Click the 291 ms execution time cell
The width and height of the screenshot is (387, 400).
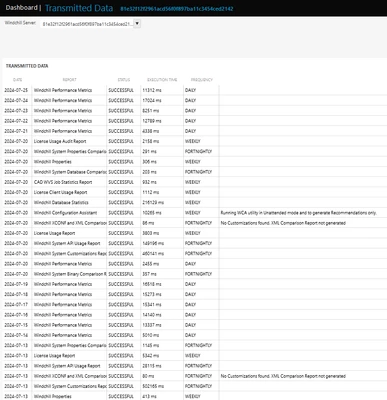click(149, 152)
